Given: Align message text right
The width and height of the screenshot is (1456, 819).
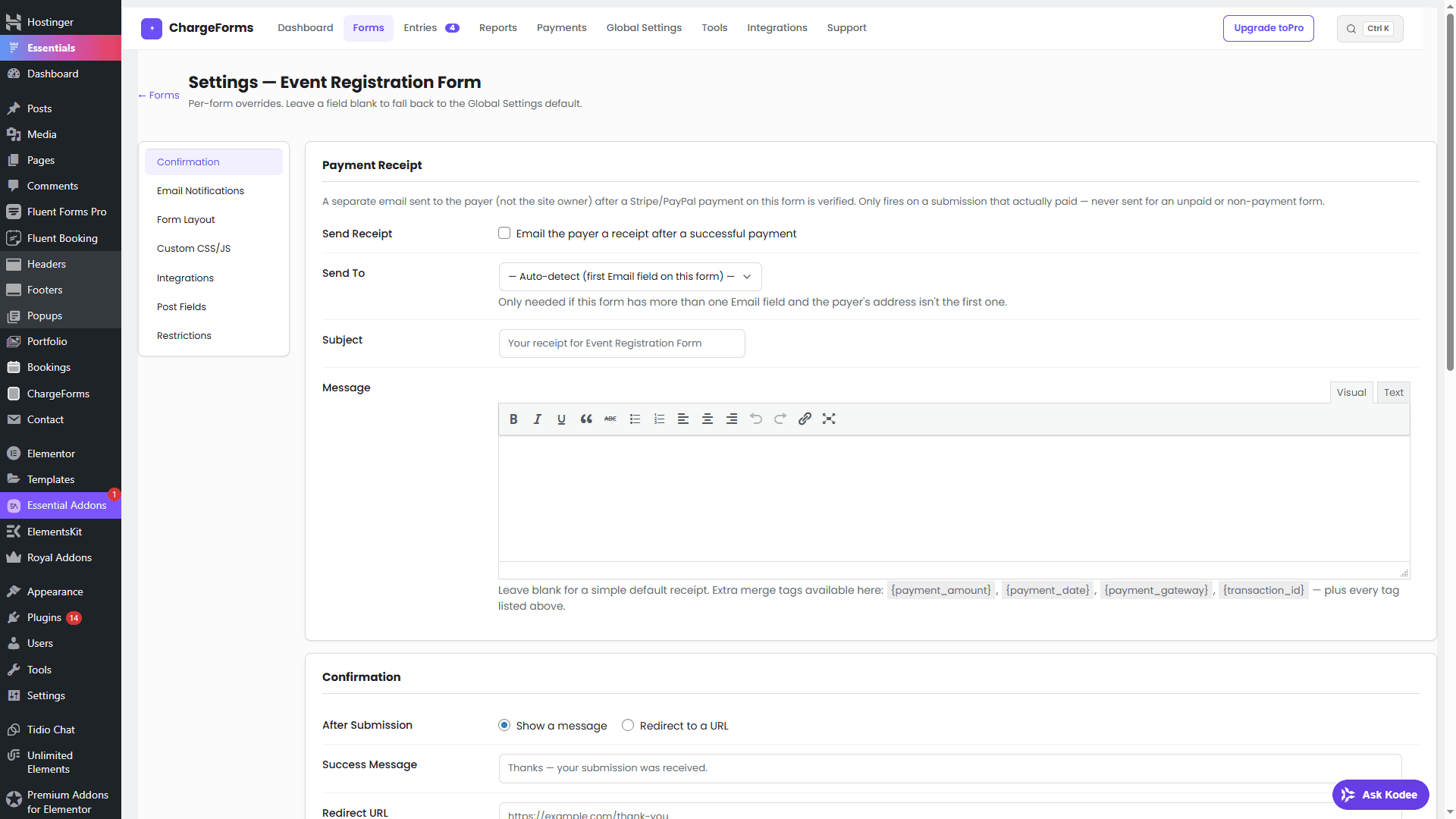Looking at the screenshot, I should (x=732, y=419).
